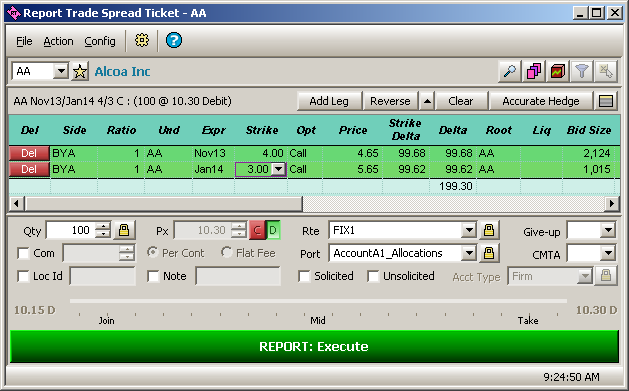This screenshot has width=629, height=391.
Task: Click the magenta stacked windows icon
Action: click(x=534, y=72)
